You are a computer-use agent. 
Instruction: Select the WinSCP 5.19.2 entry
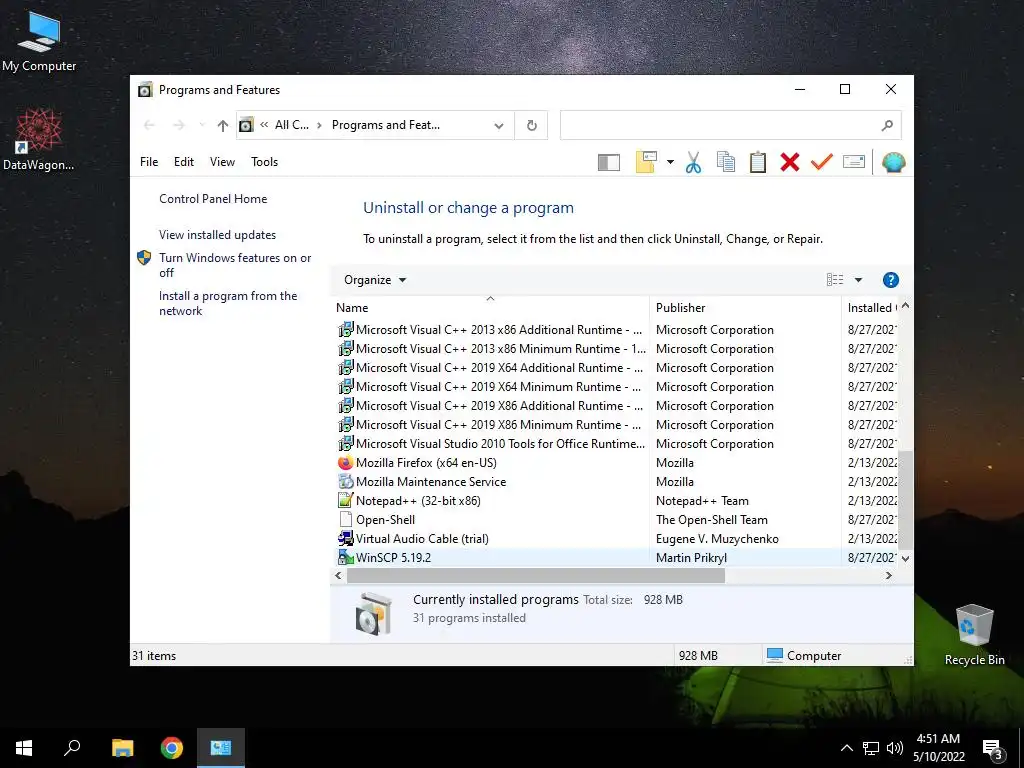click(614, 558)
